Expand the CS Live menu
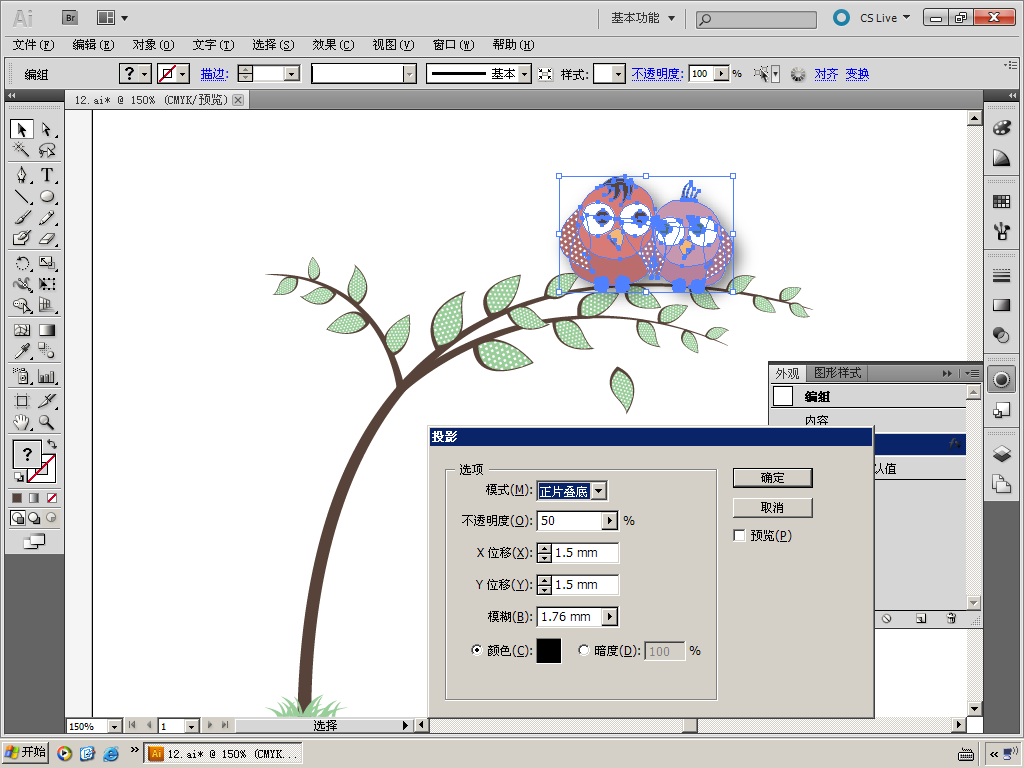Screen dimensions: 1024x768 (x=885, y=18)
